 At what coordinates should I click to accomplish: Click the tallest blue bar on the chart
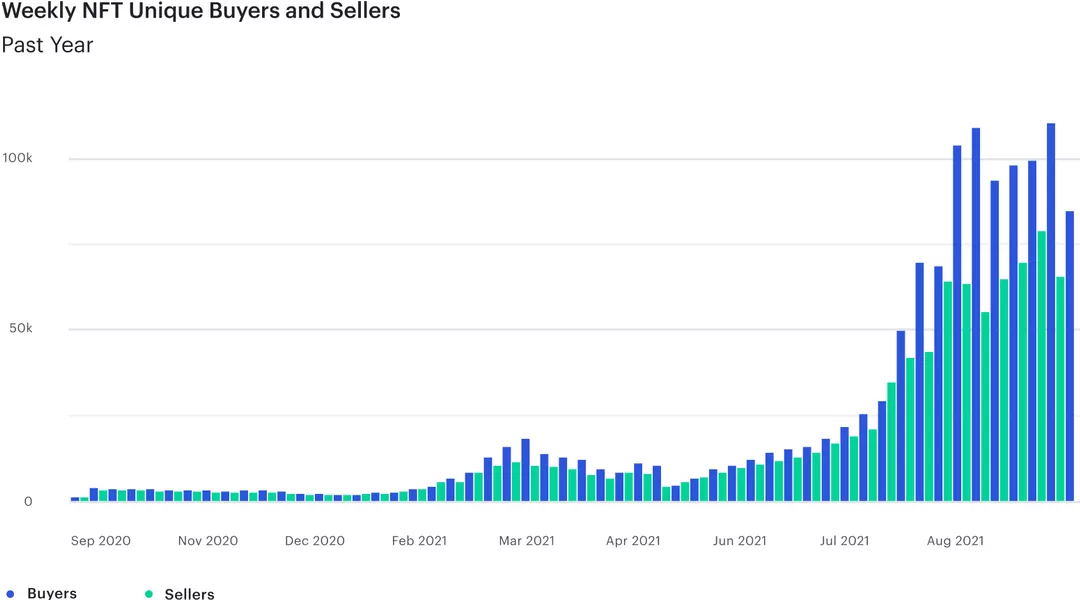pos(1050,312)
